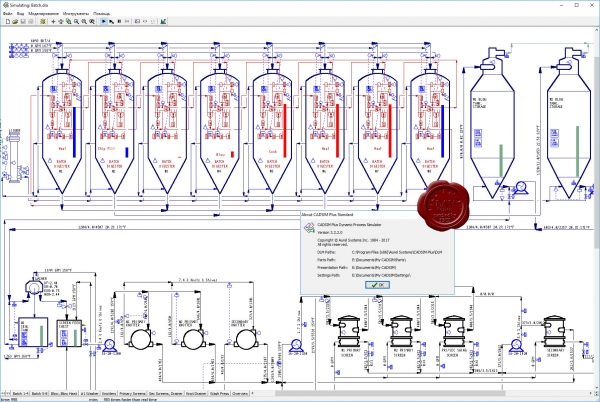Click the Secondary Screen vessel
600x402 pixels.
click(554, 332)
